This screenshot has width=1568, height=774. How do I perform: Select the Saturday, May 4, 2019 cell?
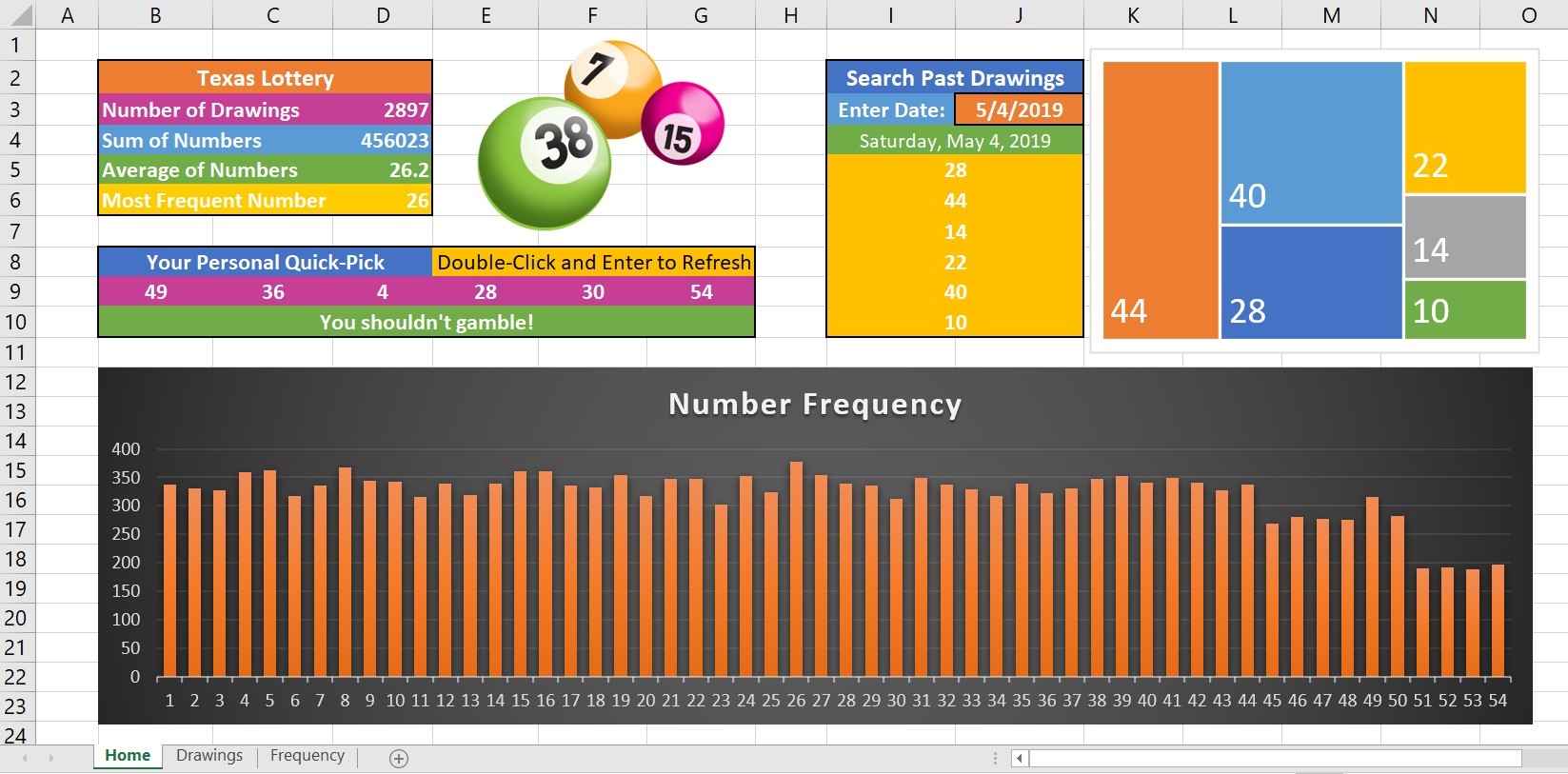pyautogui.click(x=955, y=140)
